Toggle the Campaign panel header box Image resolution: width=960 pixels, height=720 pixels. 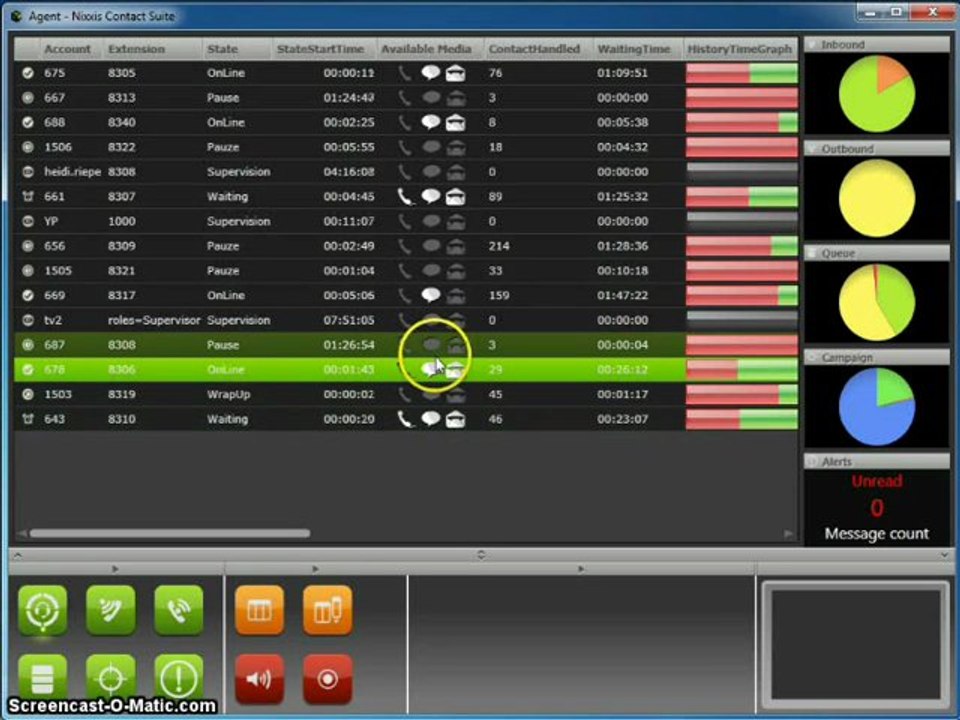click(x=812, y=357)
